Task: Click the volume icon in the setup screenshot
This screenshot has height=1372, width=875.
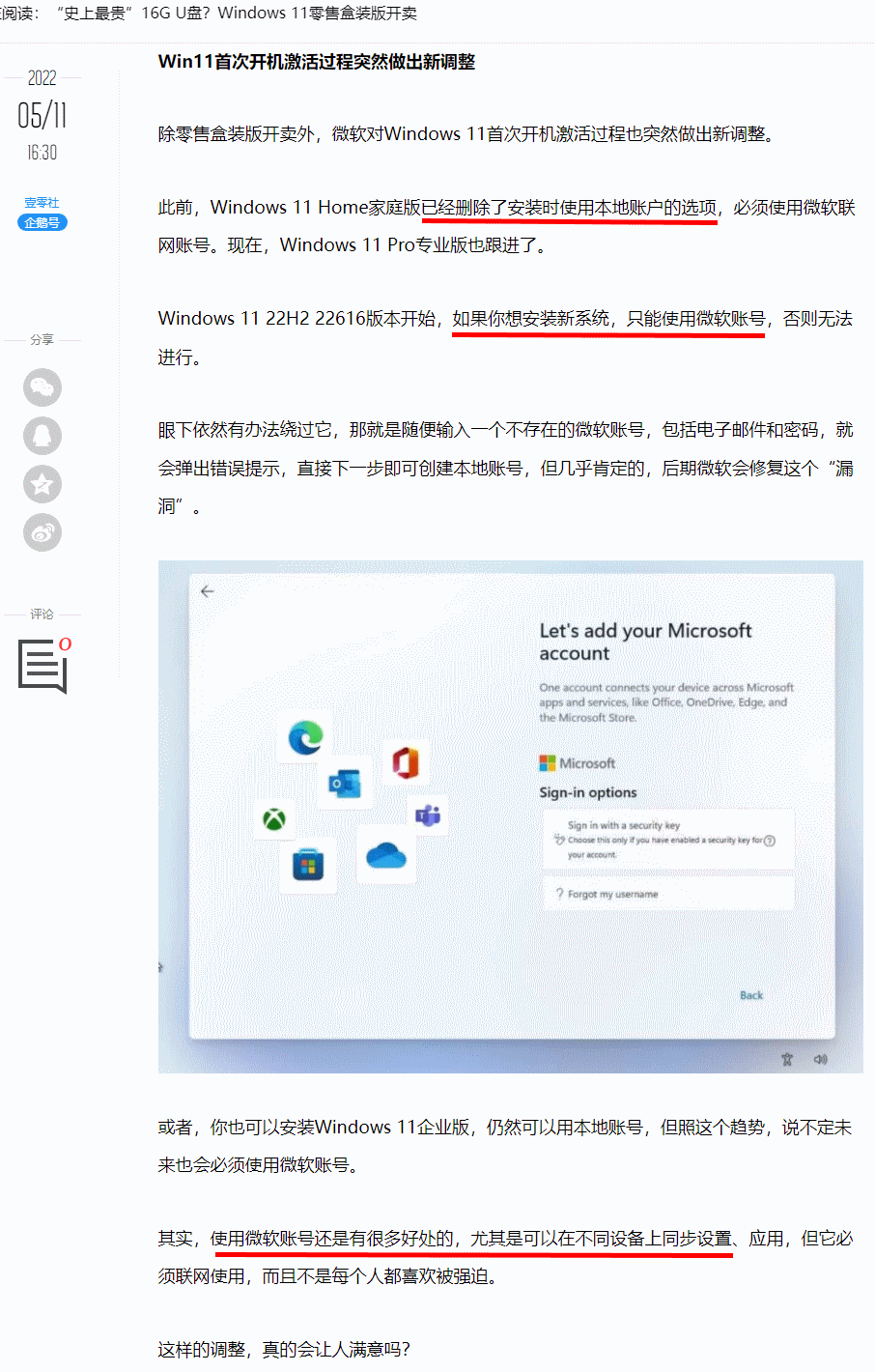Action: (821, 1060)
